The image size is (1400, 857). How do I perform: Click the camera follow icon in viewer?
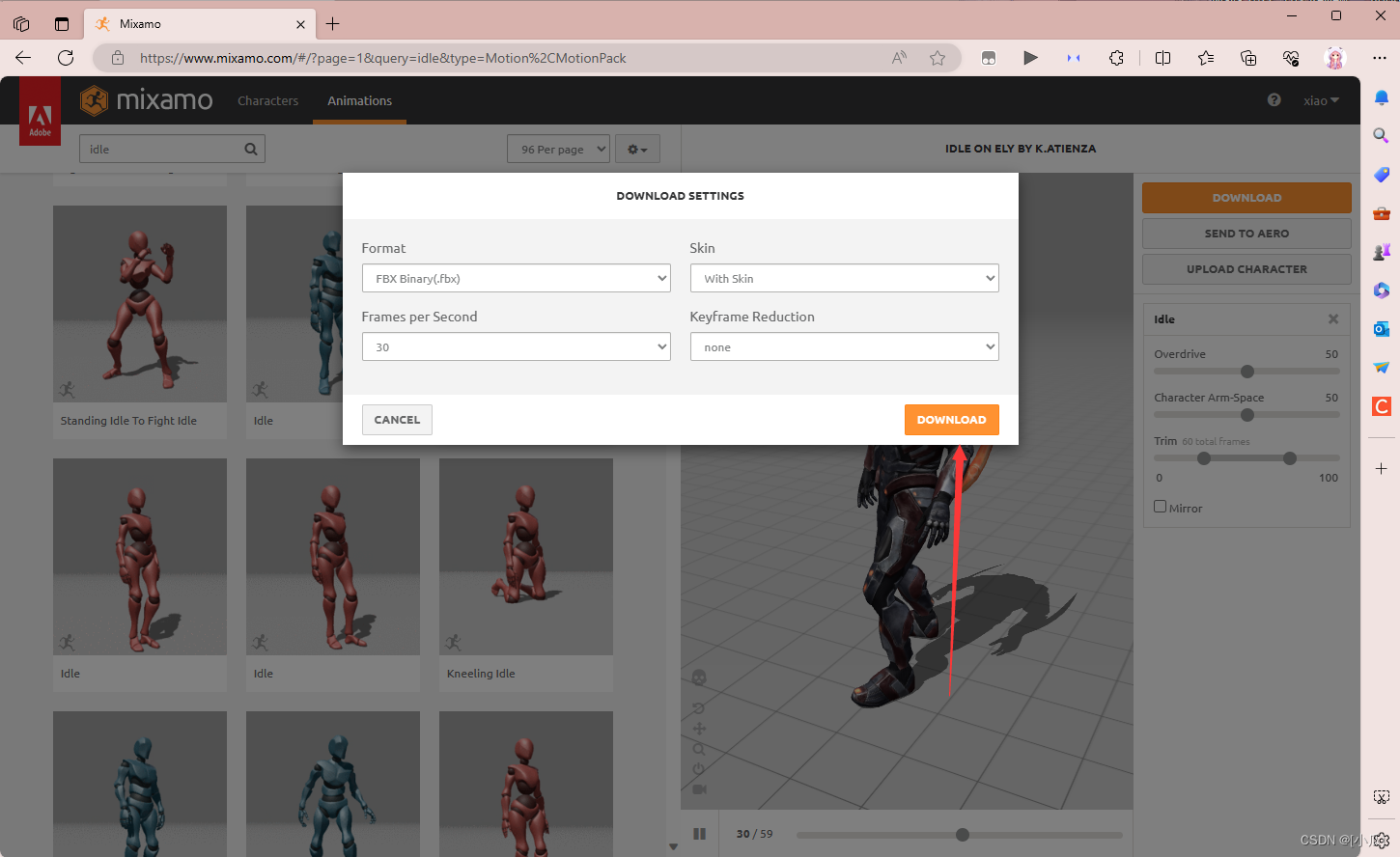[699, 789]
